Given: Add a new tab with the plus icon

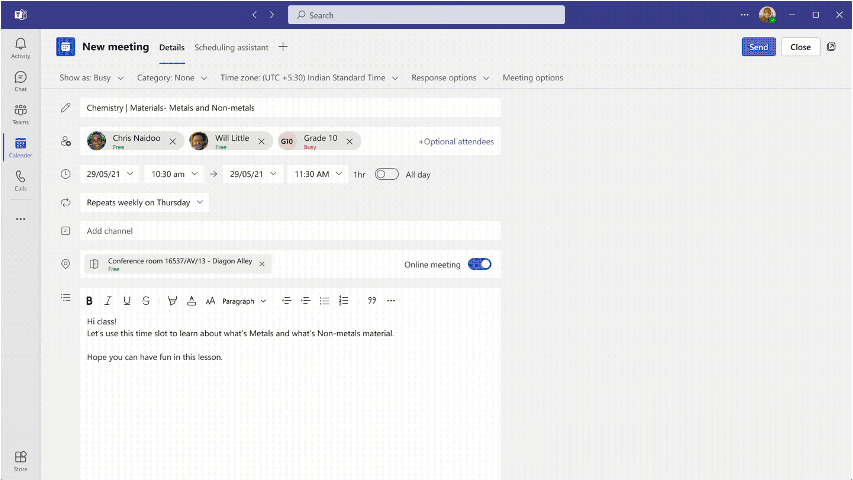Looking at the screenshot, I should click(283, 47).
